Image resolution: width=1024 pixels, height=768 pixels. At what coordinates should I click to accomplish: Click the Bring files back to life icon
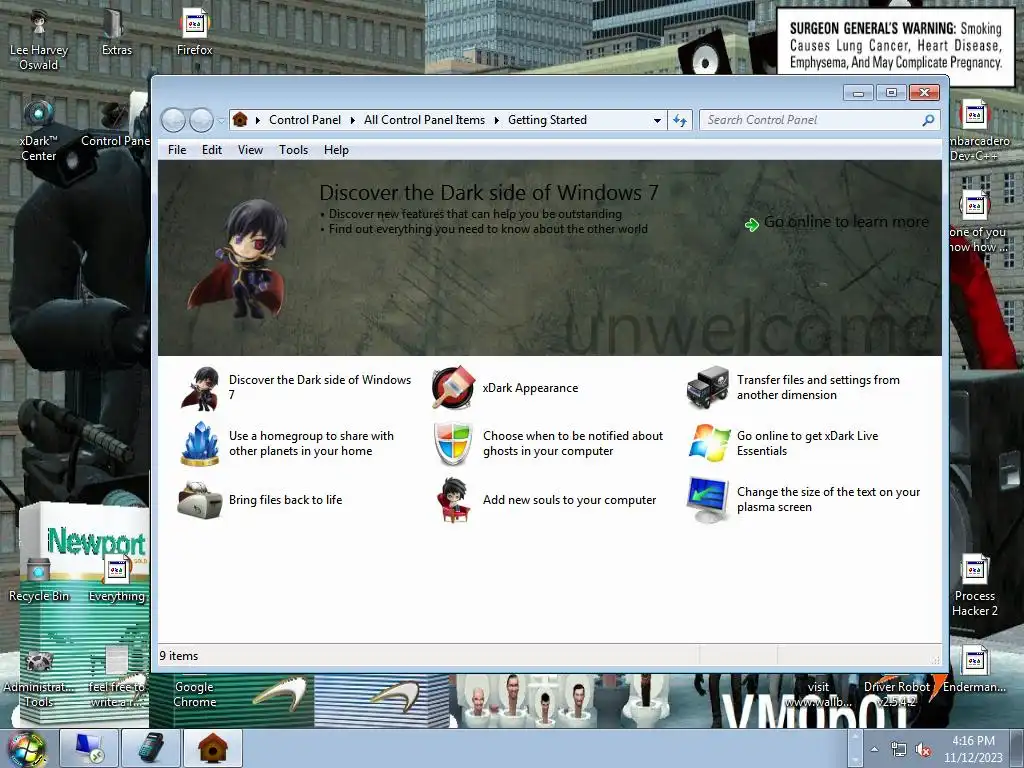tap(199, 500)
